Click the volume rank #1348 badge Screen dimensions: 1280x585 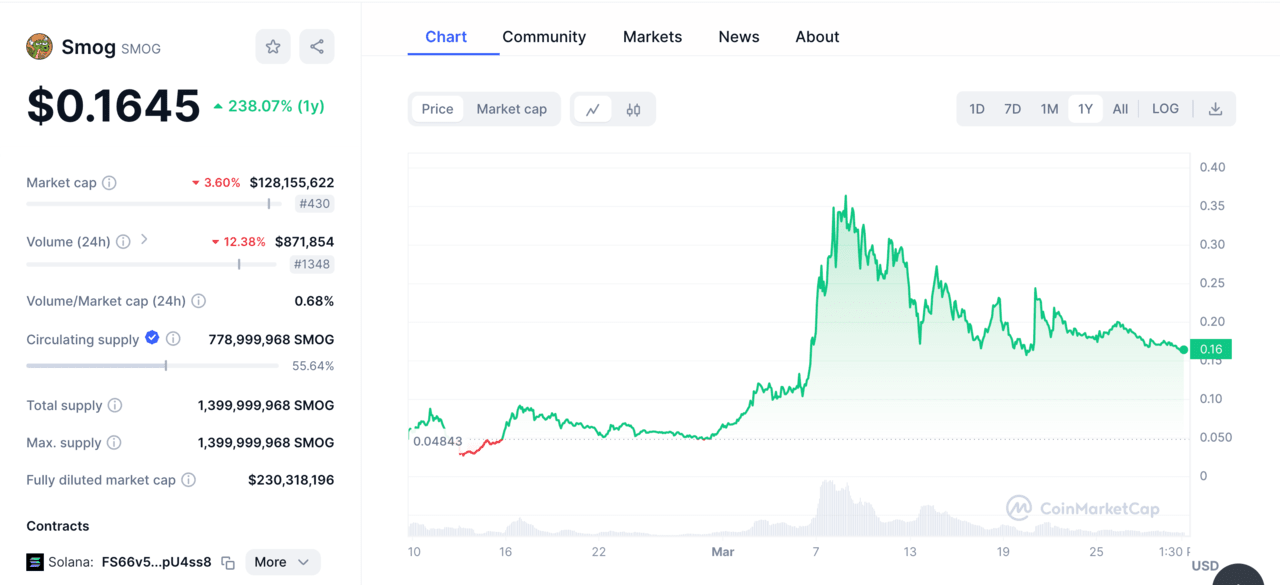point(312,264)
